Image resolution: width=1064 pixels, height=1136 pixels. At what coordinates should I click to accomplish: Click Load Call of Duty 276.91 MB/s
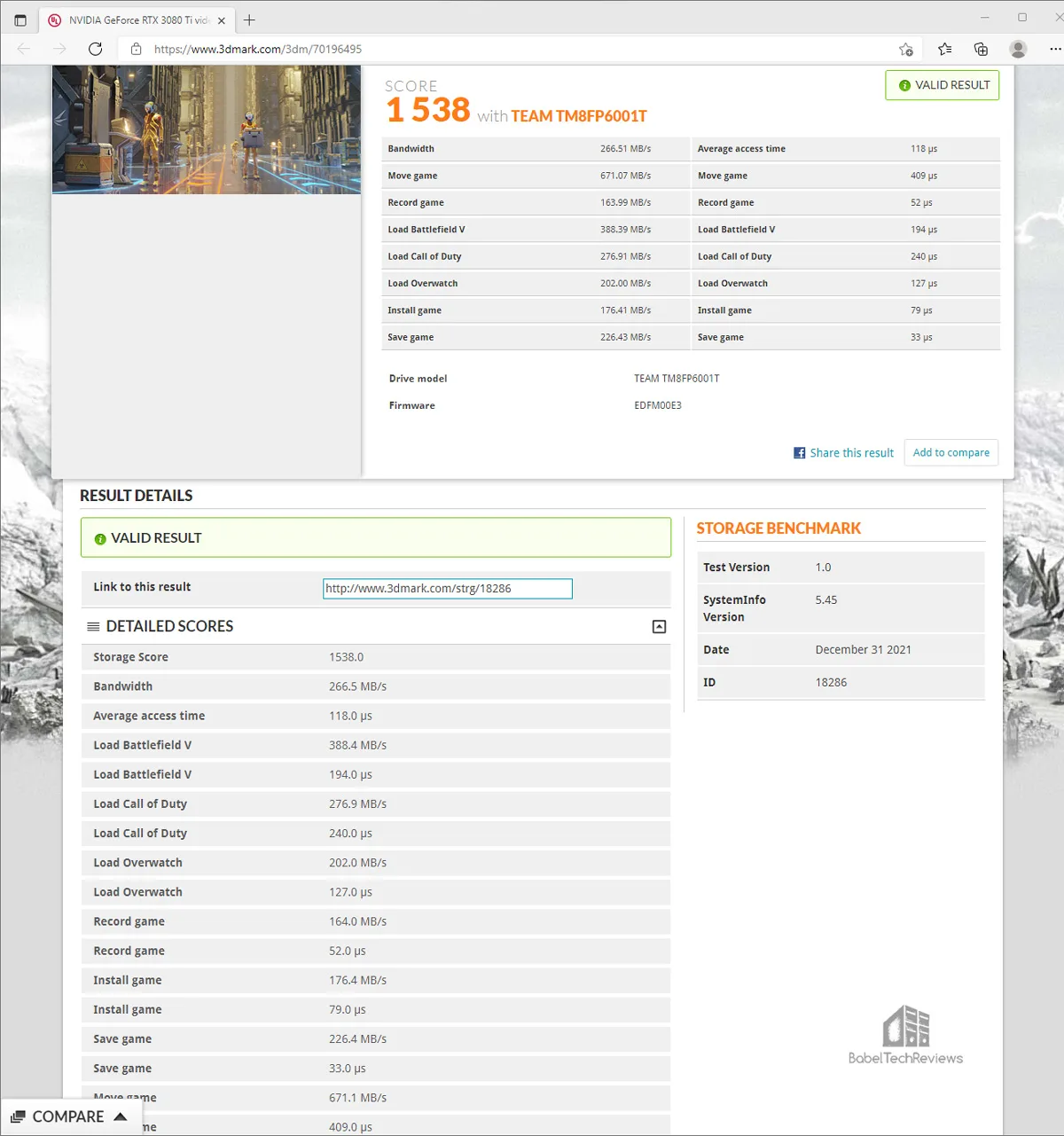coord(625,256)
